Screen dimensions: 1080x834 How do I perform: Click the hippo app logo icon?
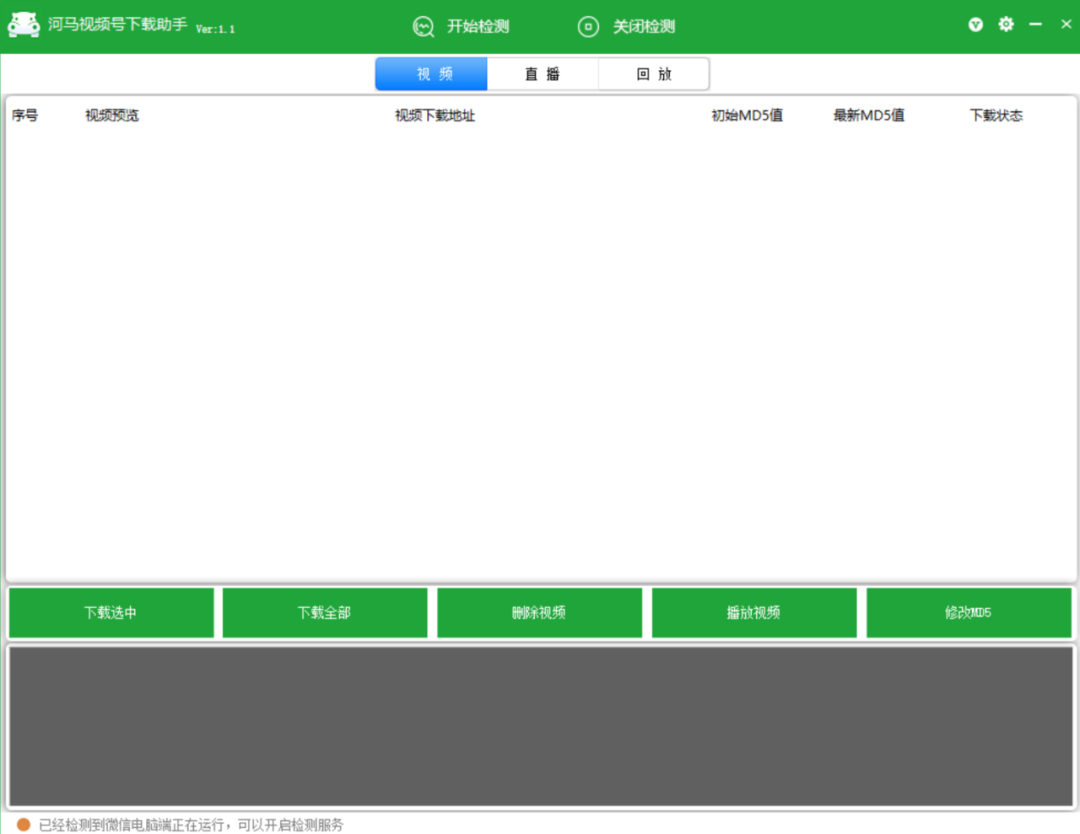[23, 25]
